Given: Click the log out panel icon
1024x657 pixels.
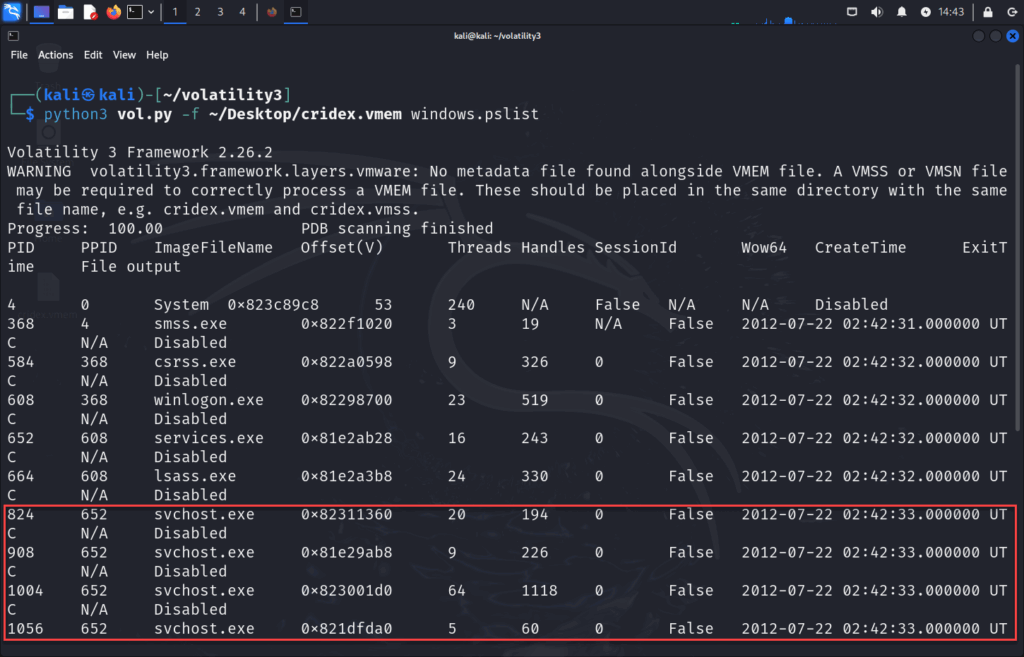Looking at the screenshot, I should 1012,12.
